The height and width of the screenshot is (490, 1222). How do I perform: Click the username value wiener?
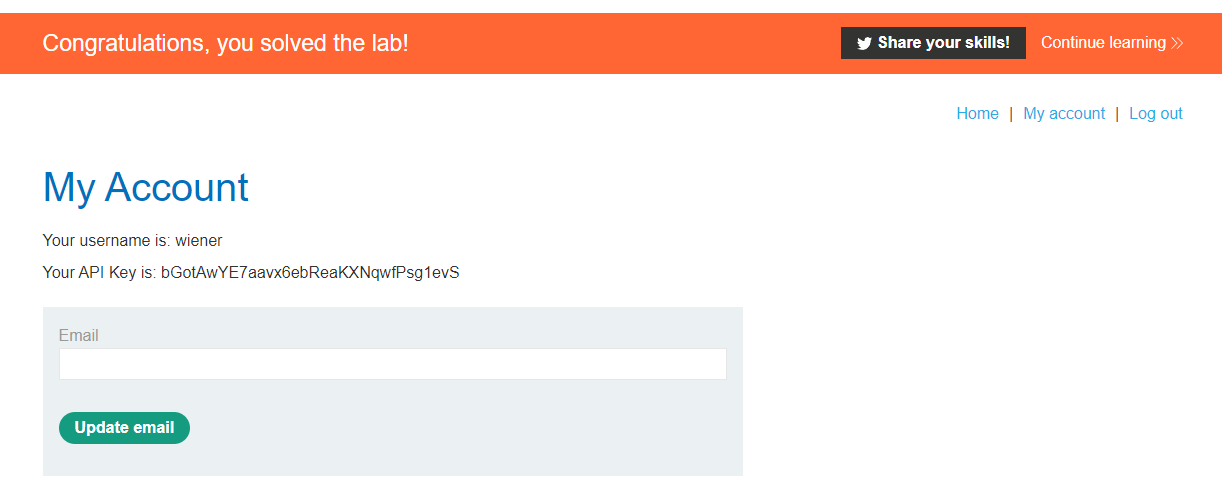tap(199, 240)
